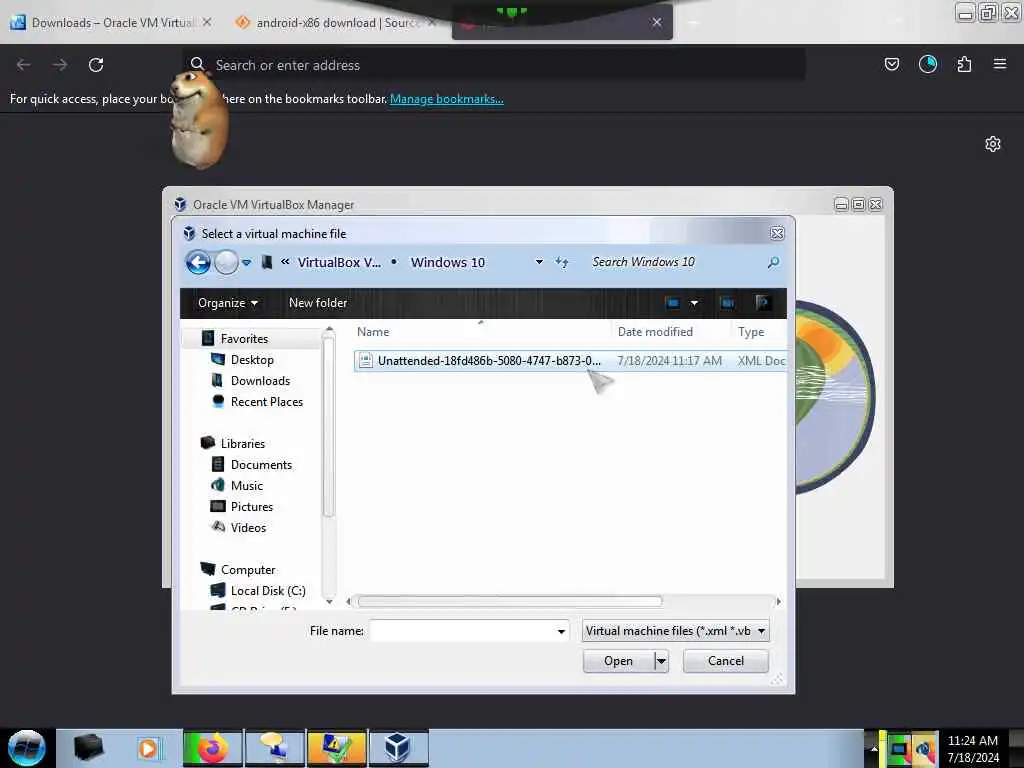The width and height of the screenshot is (1024, 768).
Task: Click the change view icon in the dialog
Action: [x=673, y=303]
